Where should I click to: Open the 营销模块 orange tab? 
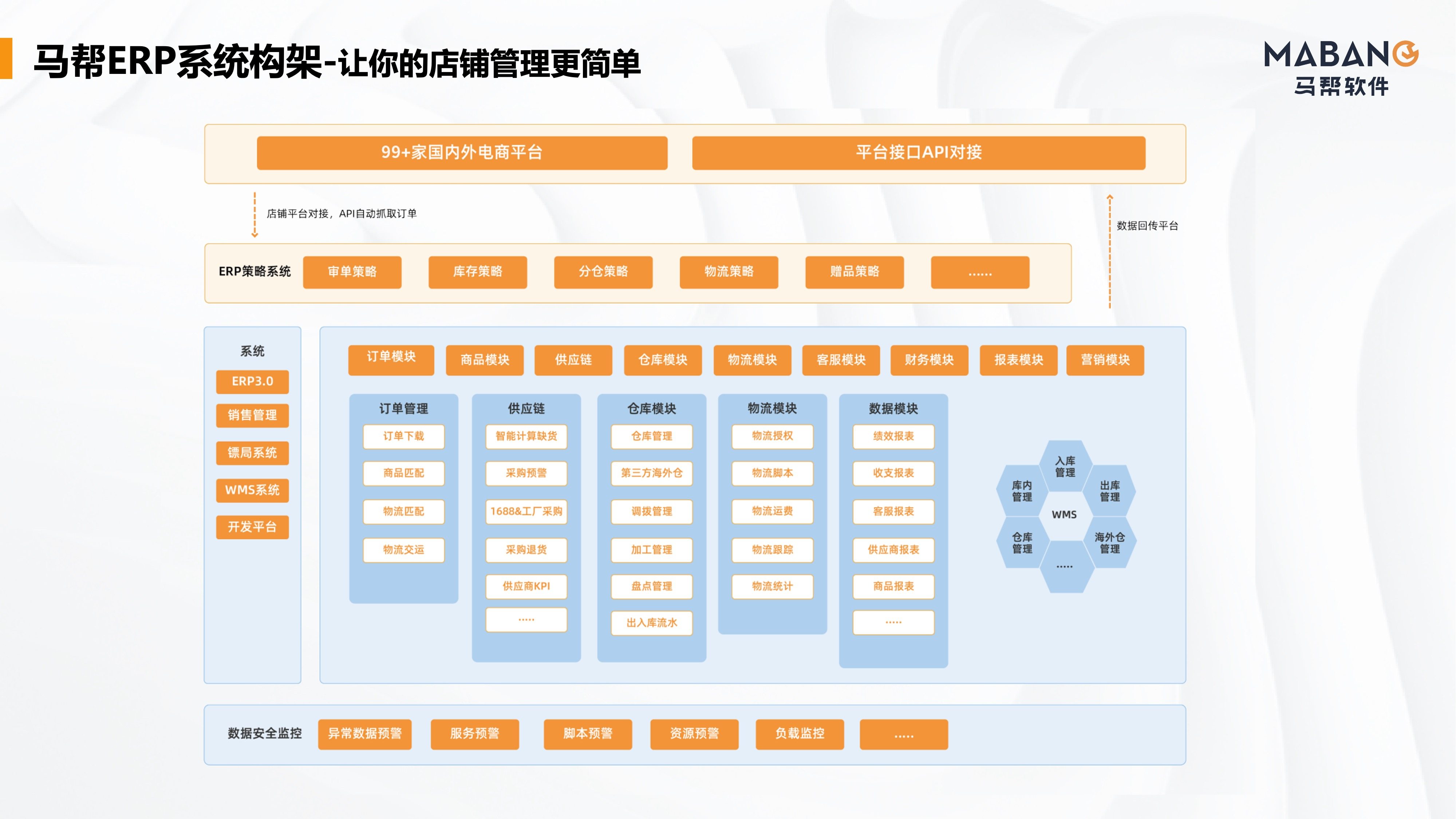[1105, 360]
